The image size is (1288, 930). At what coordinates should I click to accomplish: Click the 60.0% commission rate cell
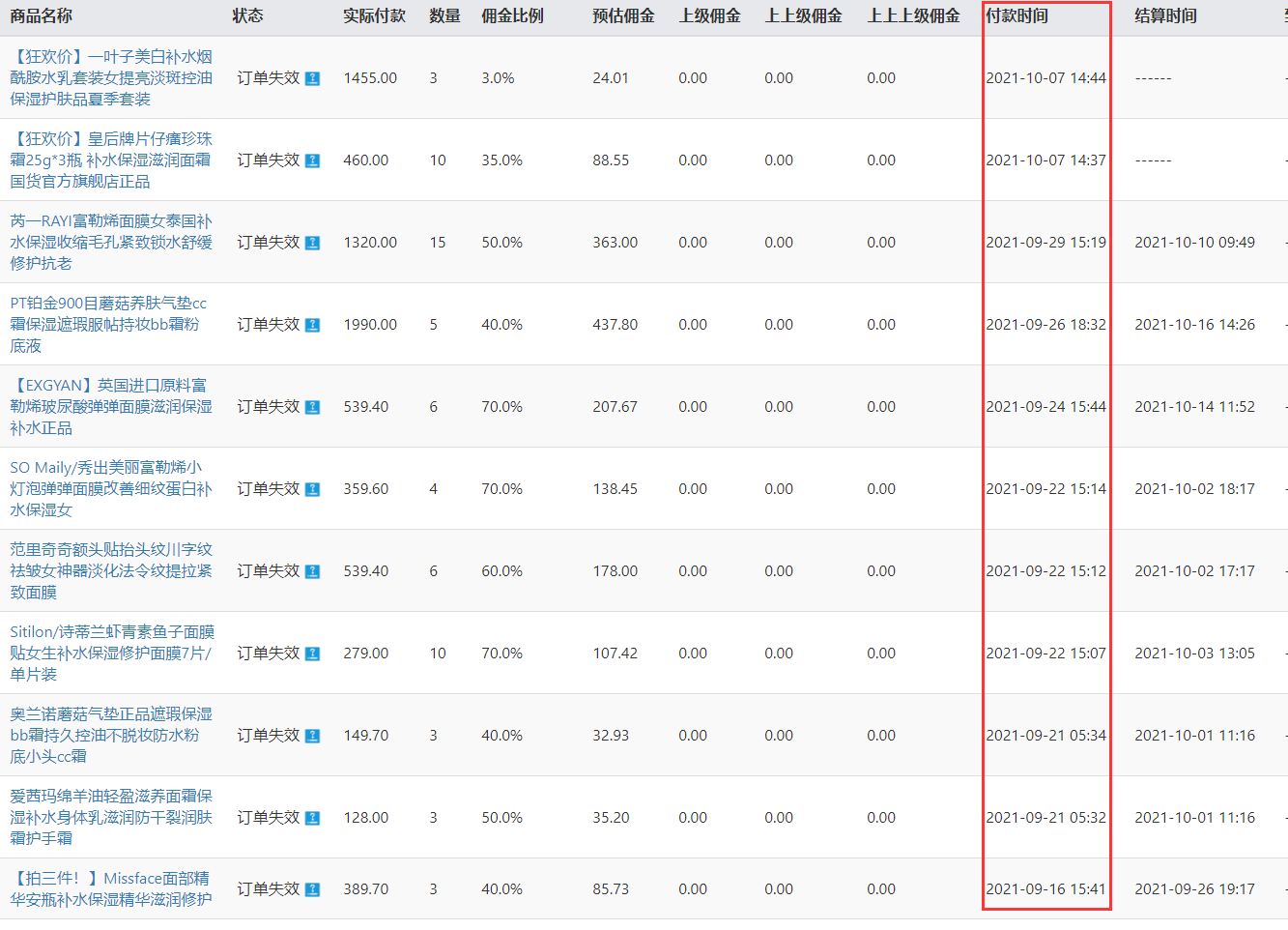click(x=502, y=571)
